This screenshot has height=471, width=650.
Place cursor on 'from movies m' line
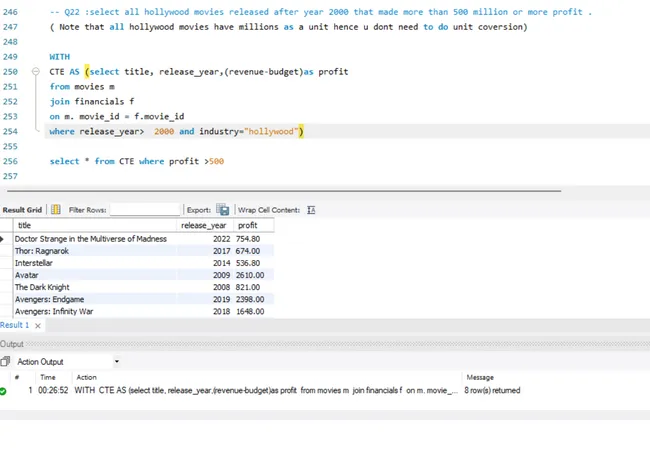[82, 87]
